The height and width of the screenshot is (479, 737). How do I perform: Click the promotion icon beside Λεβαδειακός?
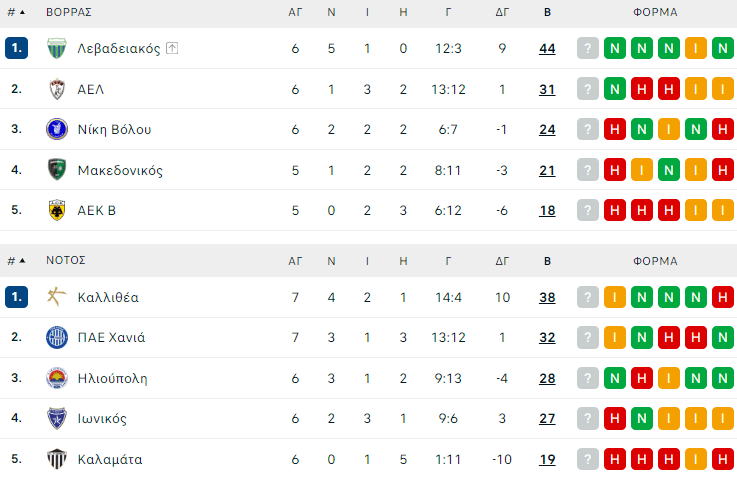pos(172,48)
